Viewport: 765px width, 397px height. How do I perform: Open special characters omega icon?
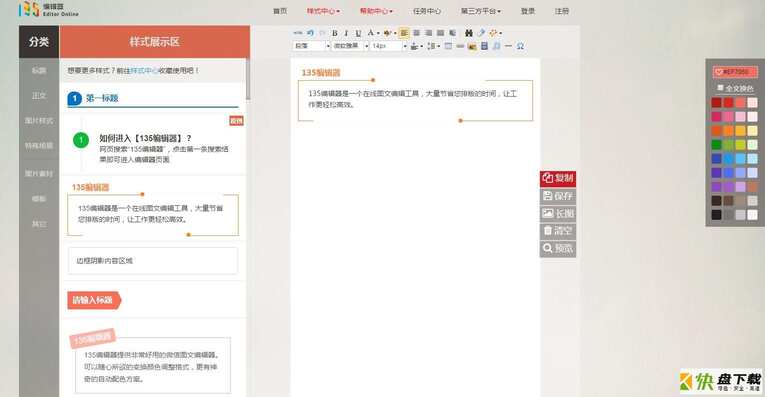(x=521, y=46)
